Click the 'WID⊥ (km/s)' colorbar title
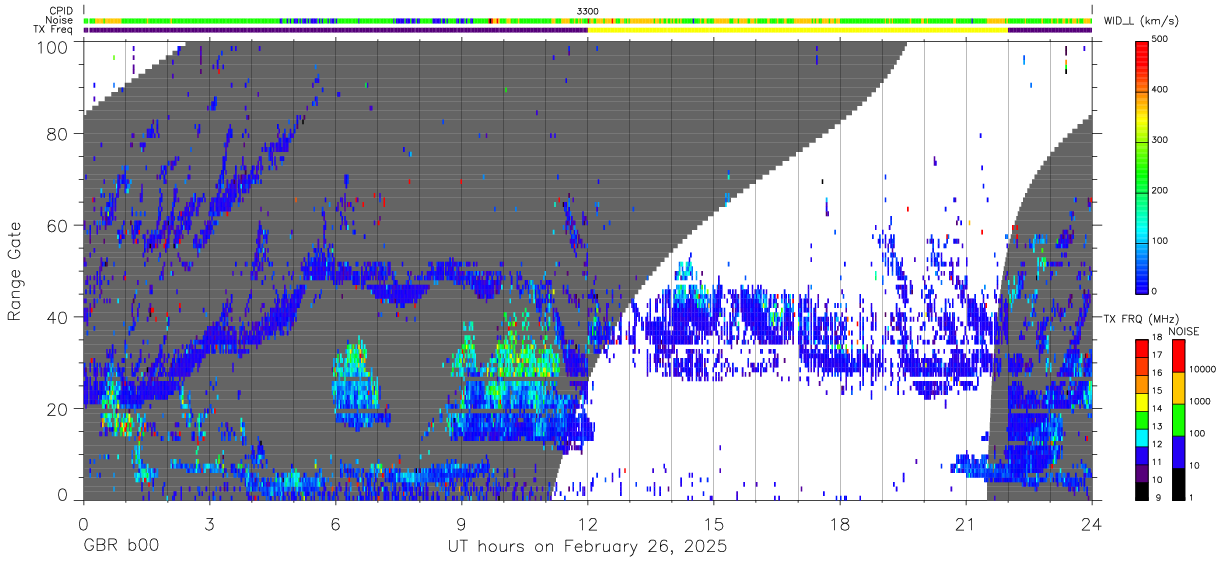Viewport: 1228px width, 567px height. (1143, 20)
